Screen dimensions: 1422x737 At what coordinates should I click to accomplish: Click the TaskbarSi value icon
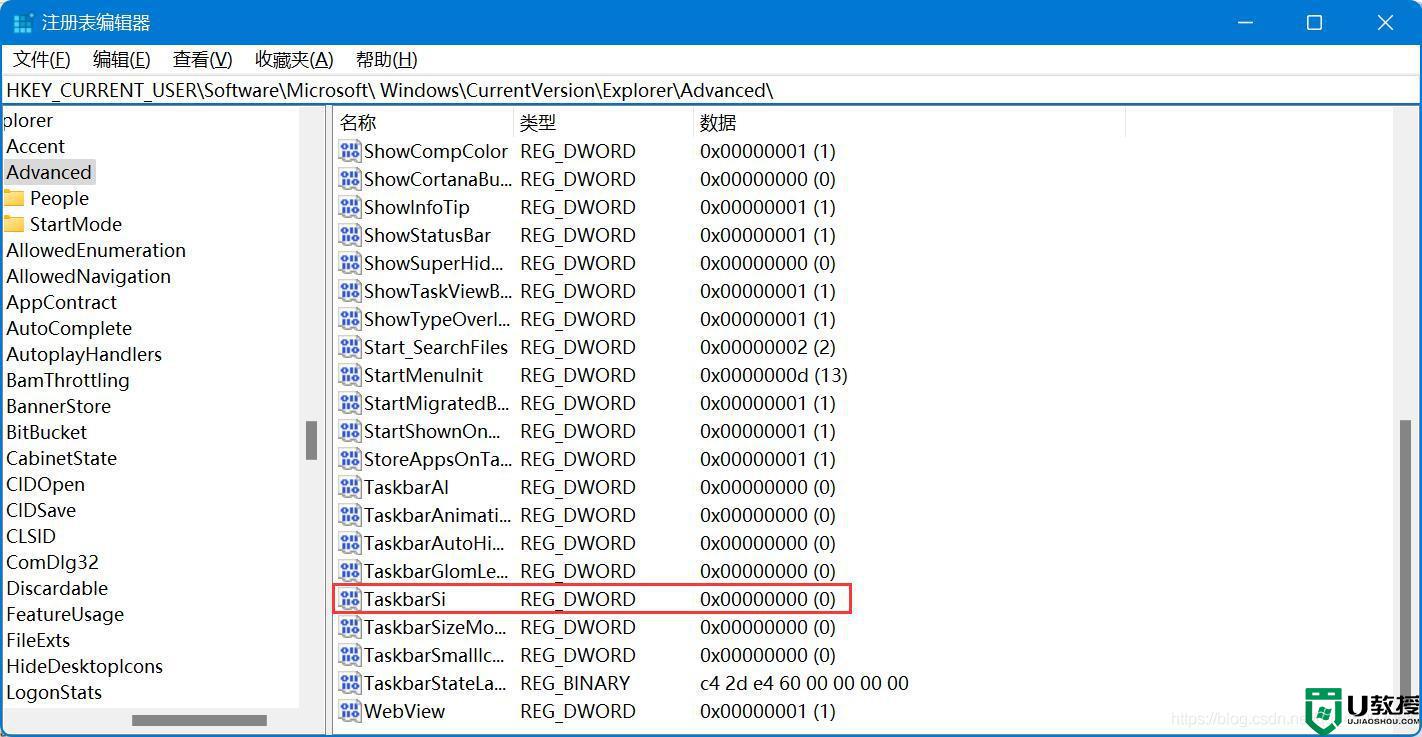click(349, 599)
